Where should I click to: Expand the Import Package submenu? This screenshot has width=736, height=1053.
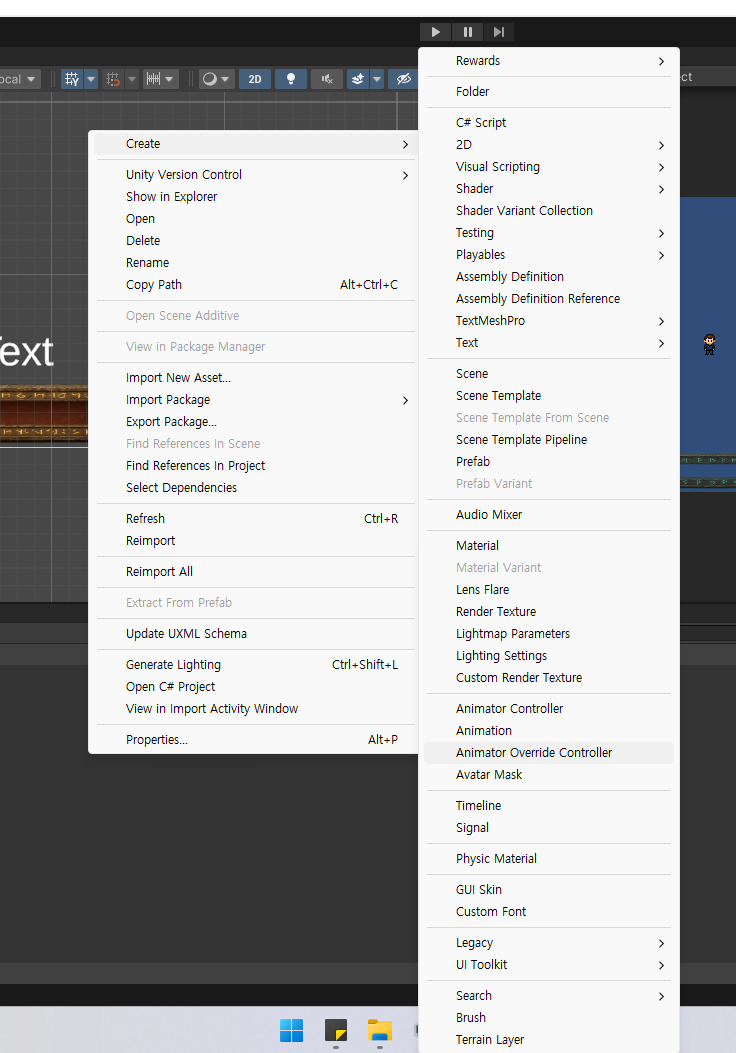[x=255, y=400]
